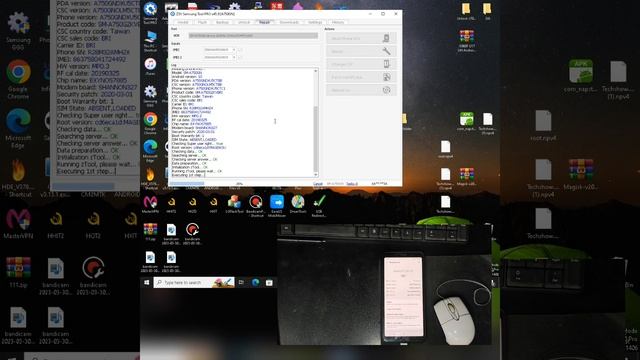This screenshot has width=640, height=360.
Task: Open Samsung ToolPRO icon on central desktop
Action: click(150, 11)
